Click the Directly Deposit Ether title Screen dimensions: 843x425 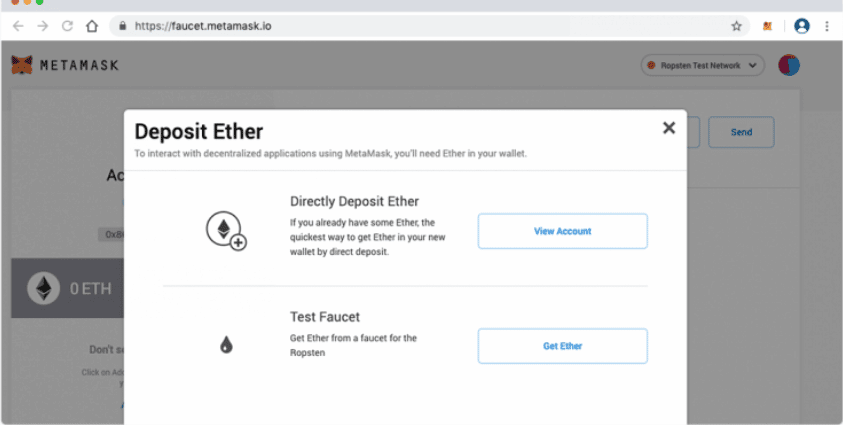click(354, 201)
